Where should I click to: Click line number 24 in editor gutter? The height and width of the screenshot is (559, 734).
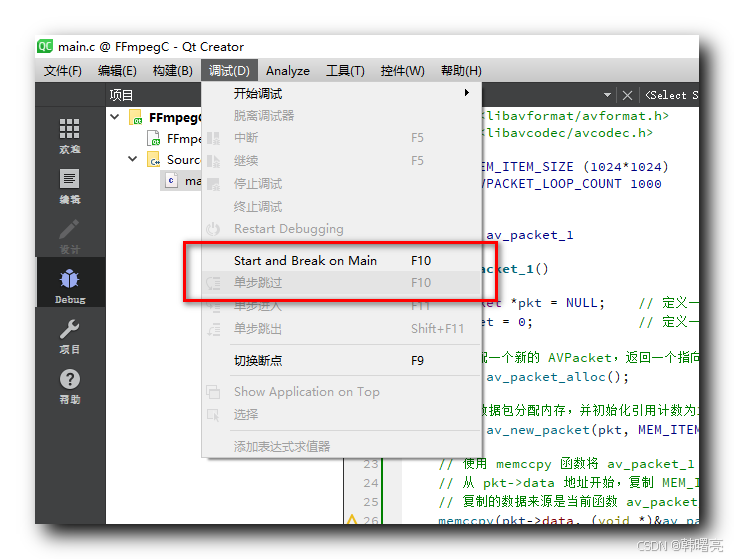pyautogui.click(x=371, y=483)
